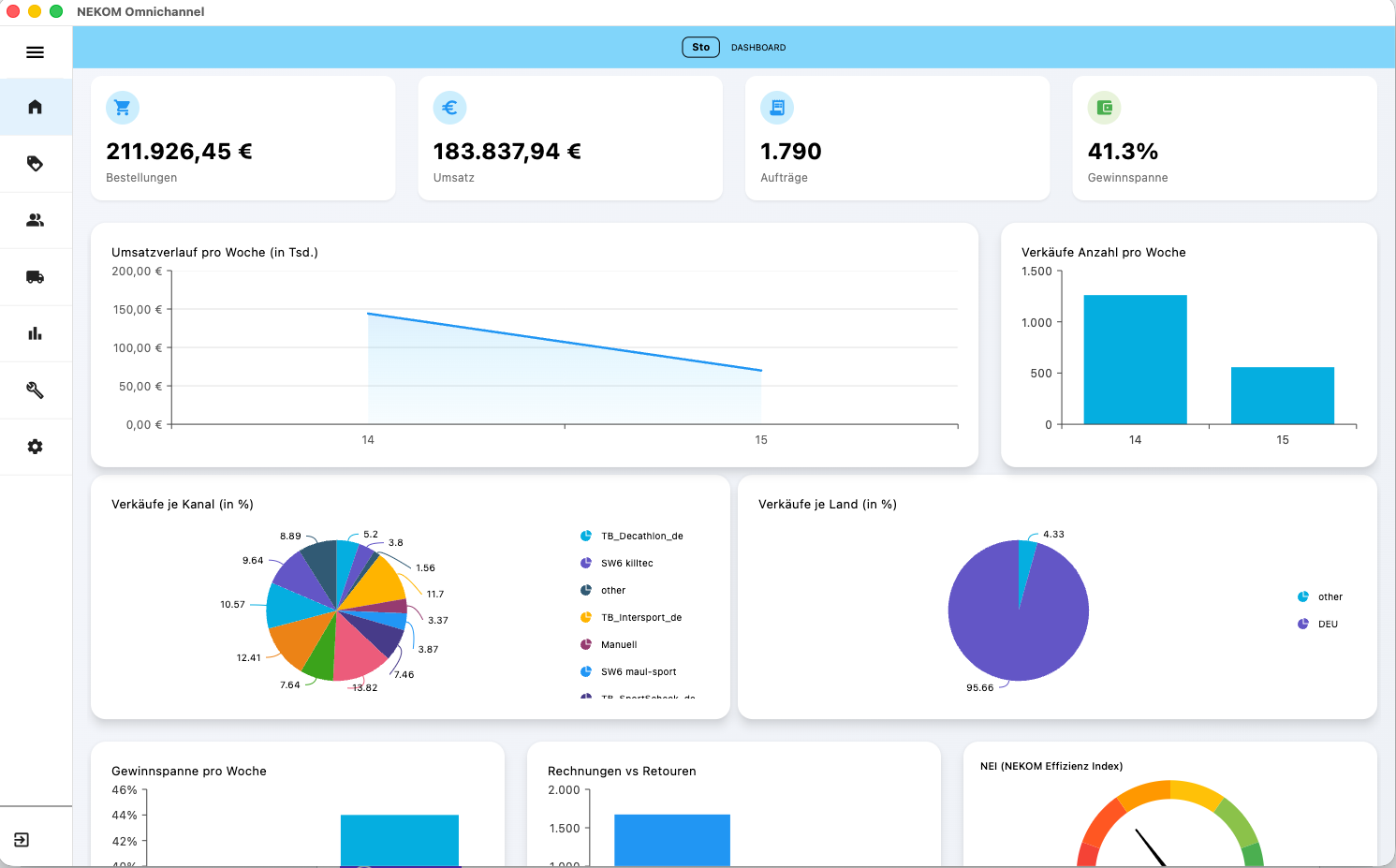Screen dimensions: 1396x868
Task: Click the logout icon at sidebar bottom
Action: click(22, 840)
